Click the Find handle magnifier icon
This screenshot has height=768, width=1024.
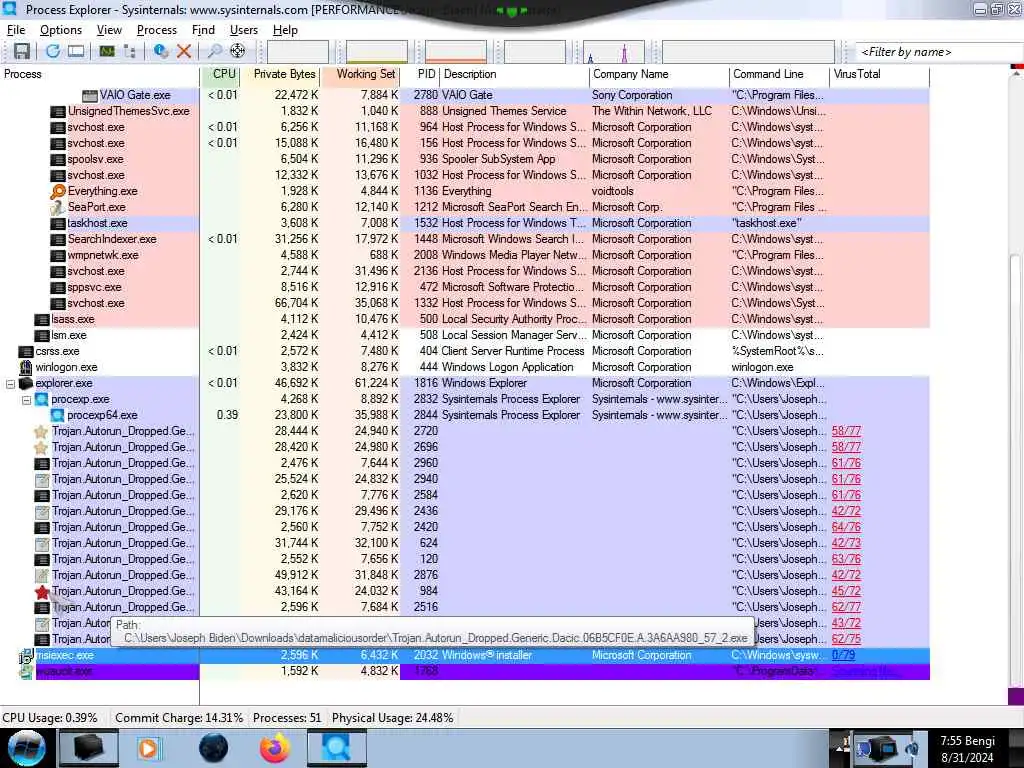point(215,51)
